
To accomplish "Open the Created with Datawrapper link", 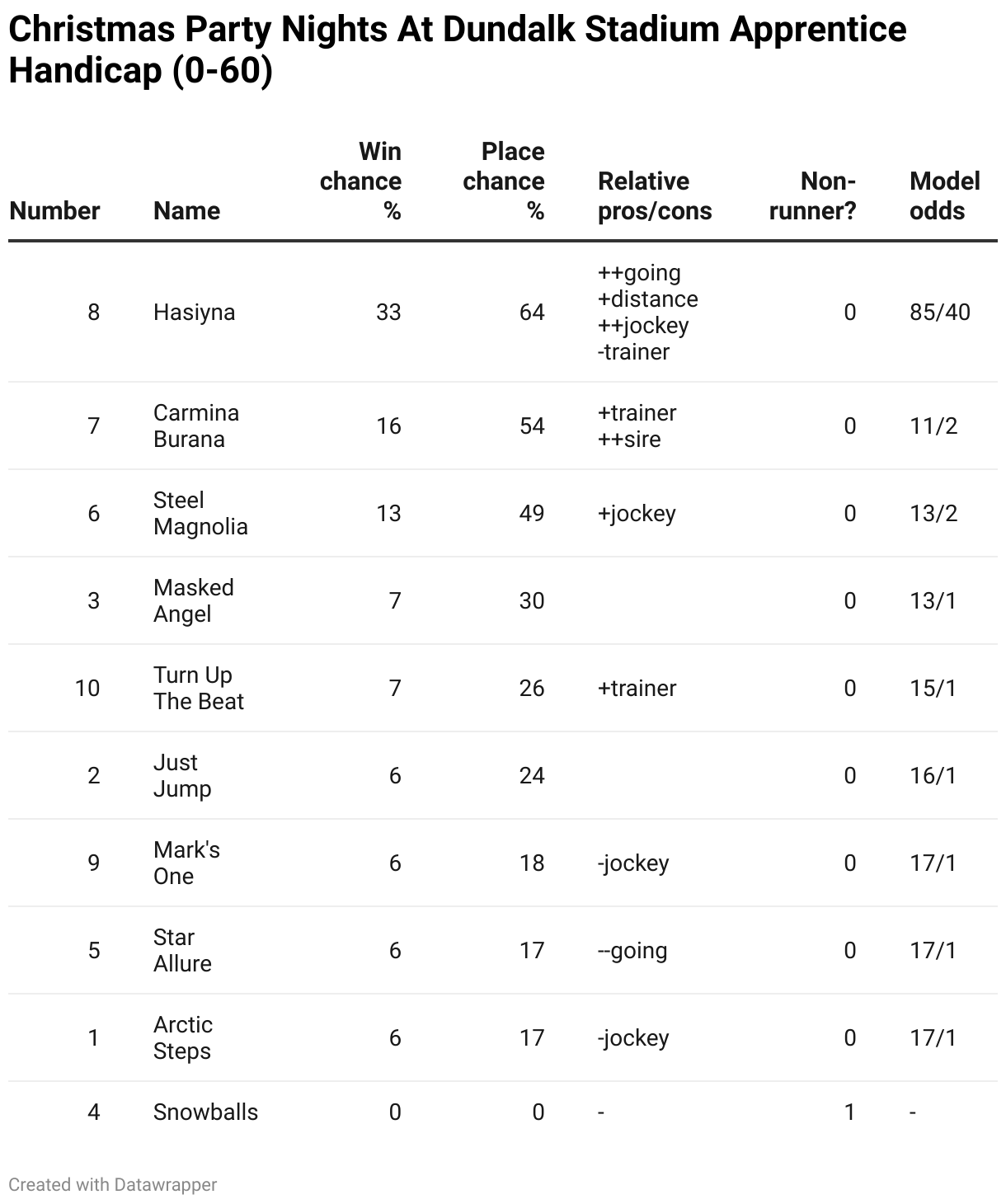I will pyautogui.click(x=113, y=1185).
